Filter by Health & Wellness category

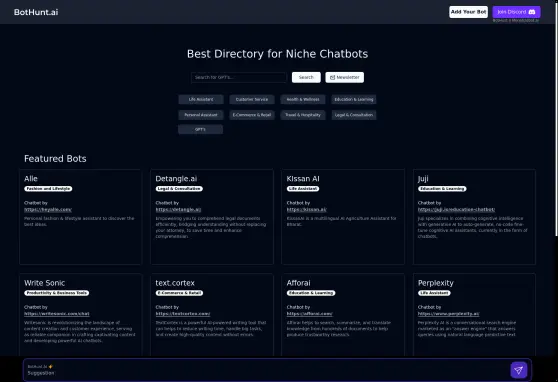pos(303,99)
